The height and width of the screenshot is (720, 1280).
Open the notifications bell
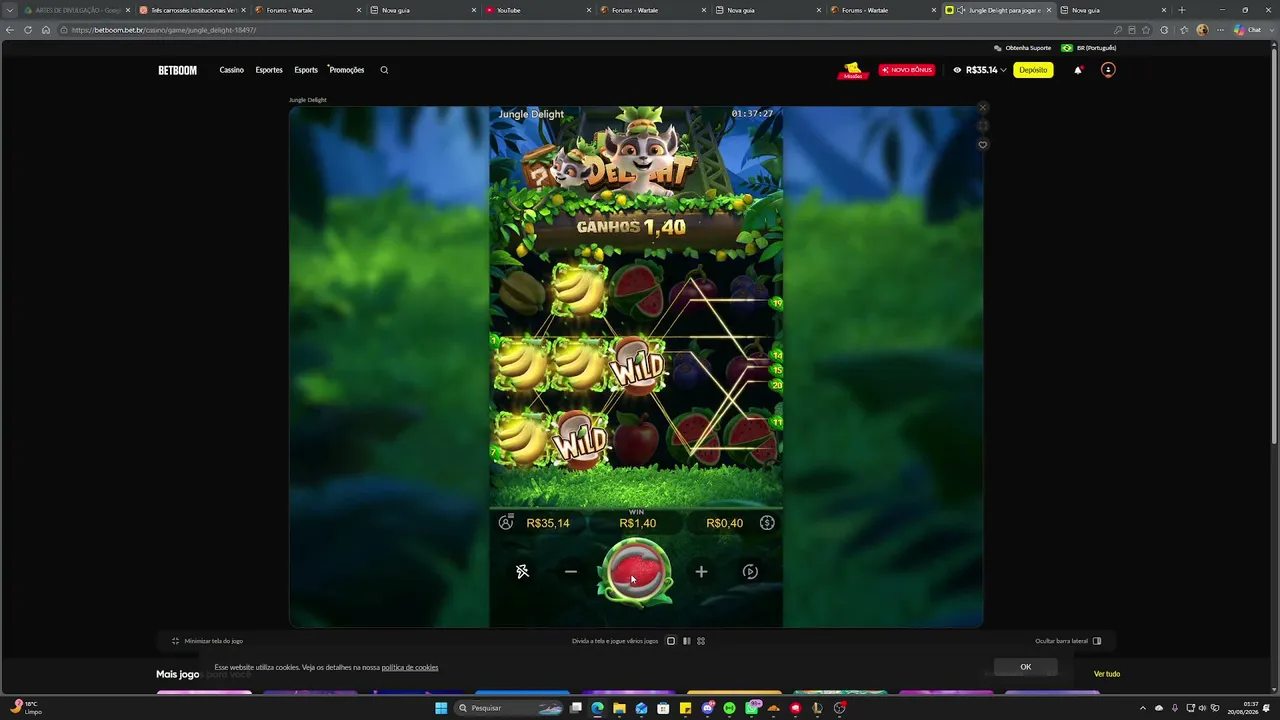(x=1078, y=70)
